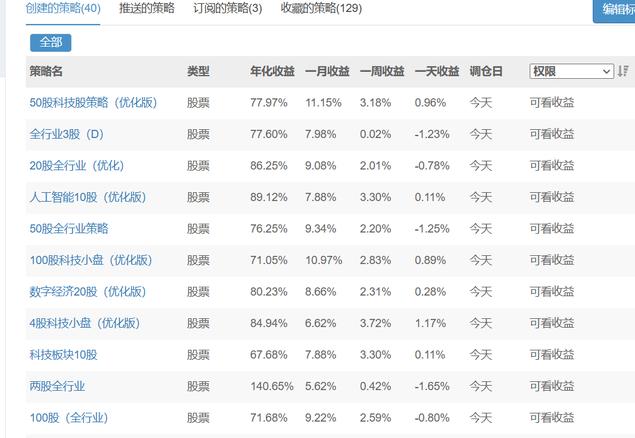Click the sort icon beside 权限 dropdown
This screenshot has width=635, height=438.
coord(624,71)
